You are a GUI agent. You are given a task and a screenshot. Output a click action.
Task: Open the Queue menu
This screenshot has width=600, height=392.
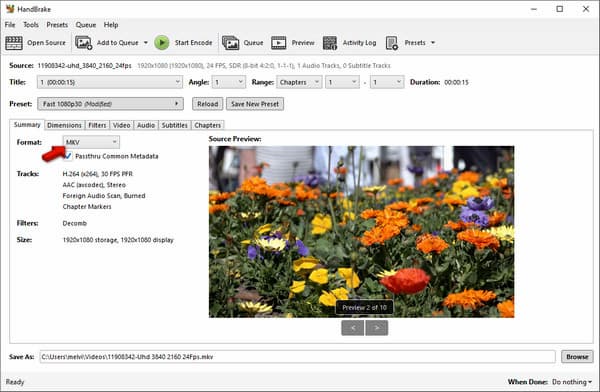pyautogui.click(x=86, y=25)
